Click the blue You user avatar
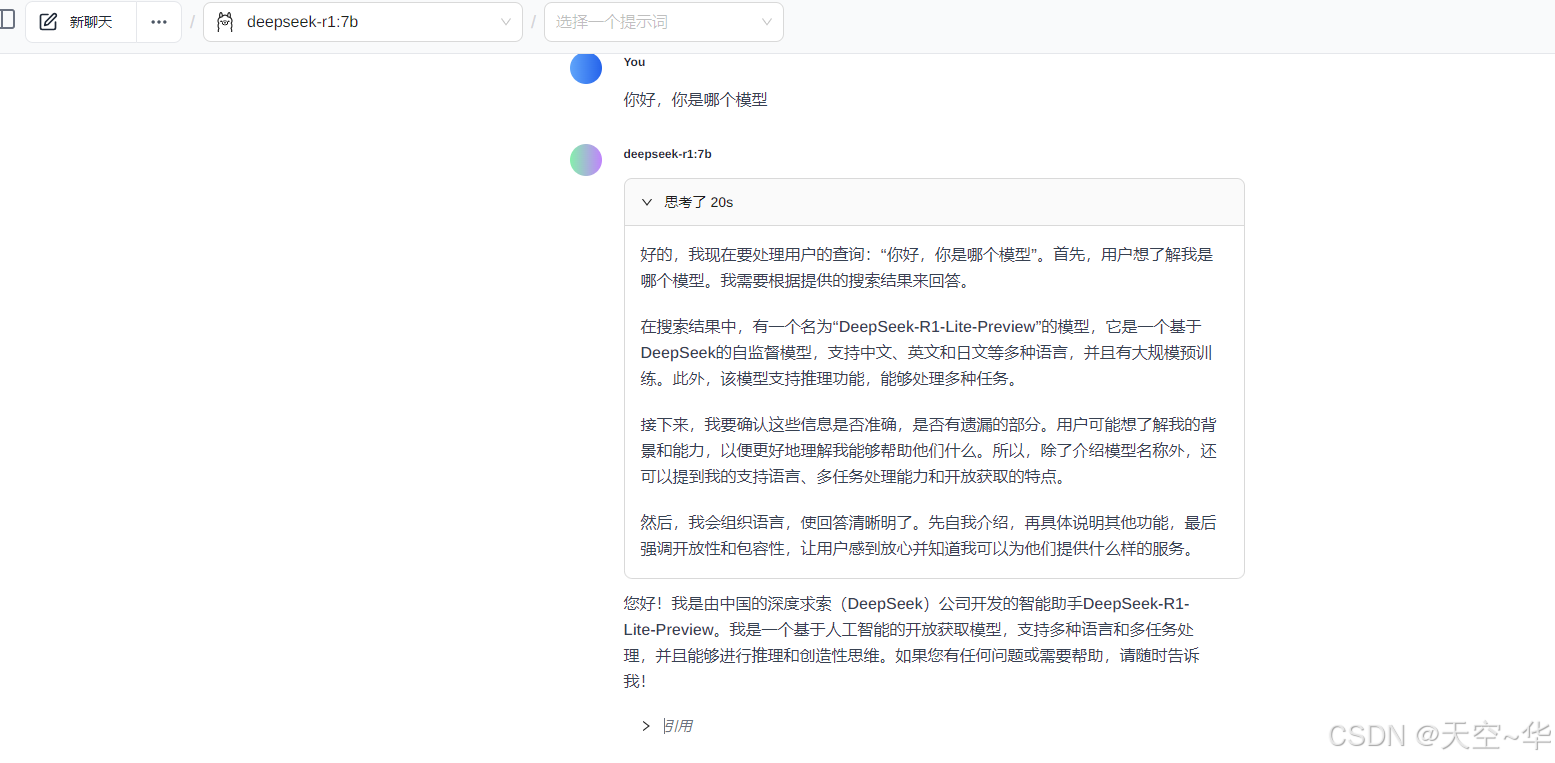This screenshot has height=763, width=1555. click(x=586, y=68)
